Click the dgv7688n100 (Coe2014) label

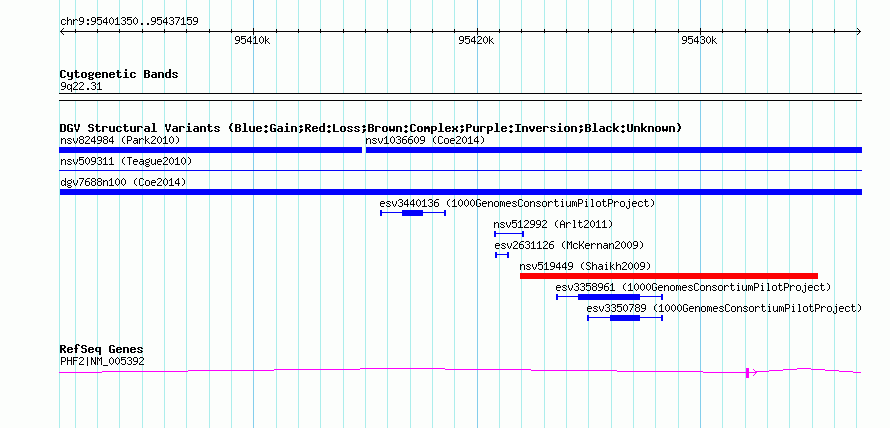point(123,182)
